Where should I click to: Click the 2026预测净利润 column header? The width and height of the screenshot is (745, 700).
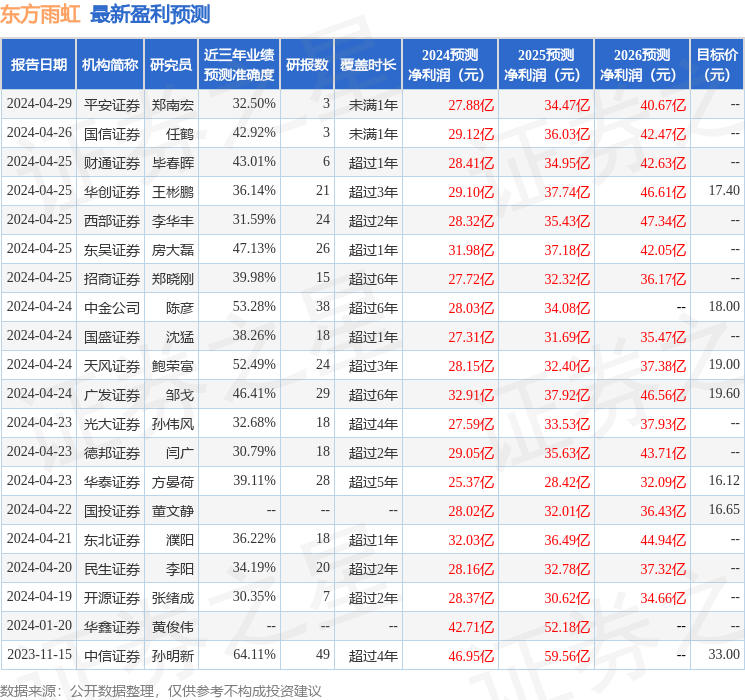click(642, 64)
